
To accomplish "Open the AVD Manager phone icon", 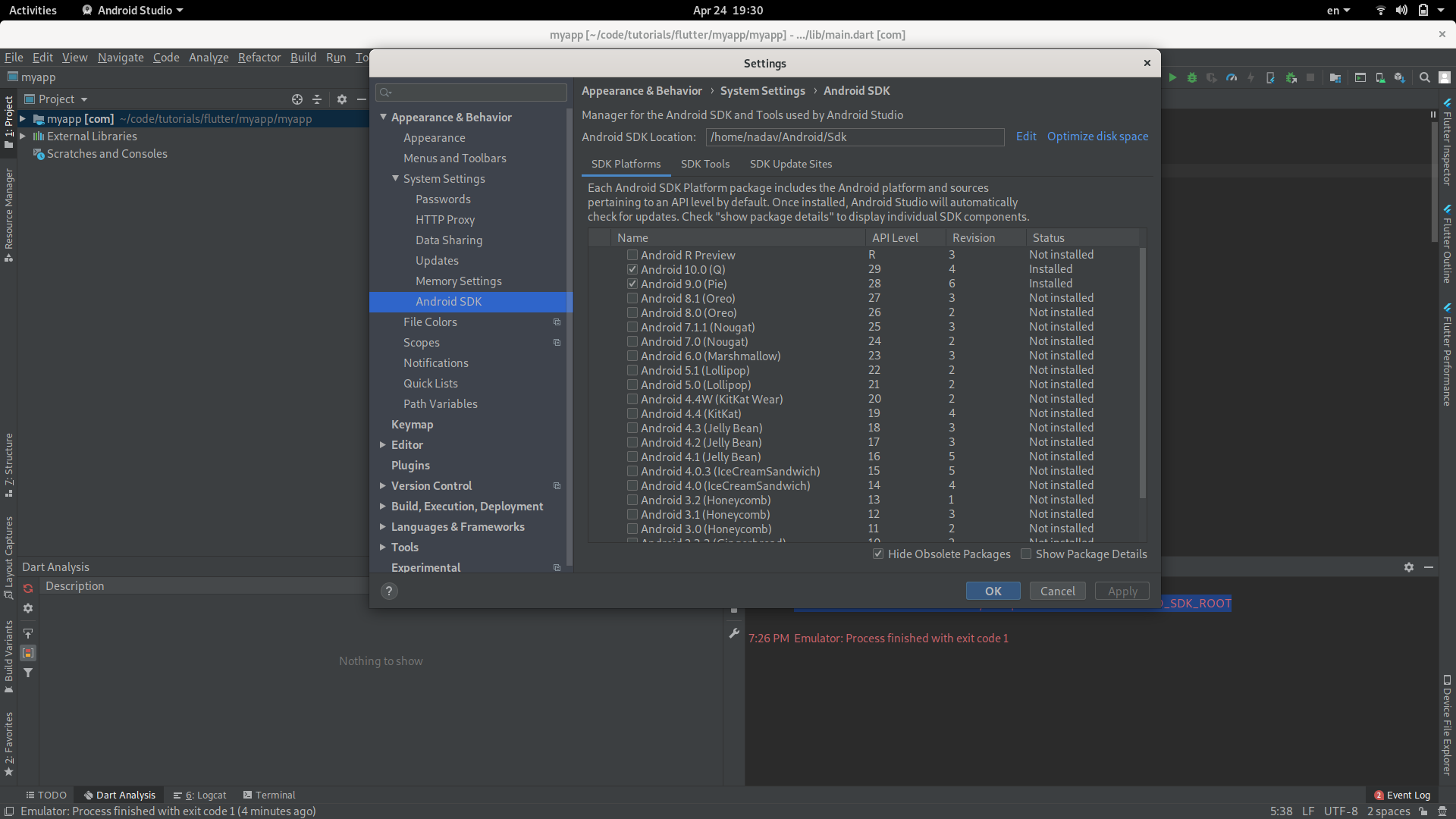I will tap(1380, 77).
